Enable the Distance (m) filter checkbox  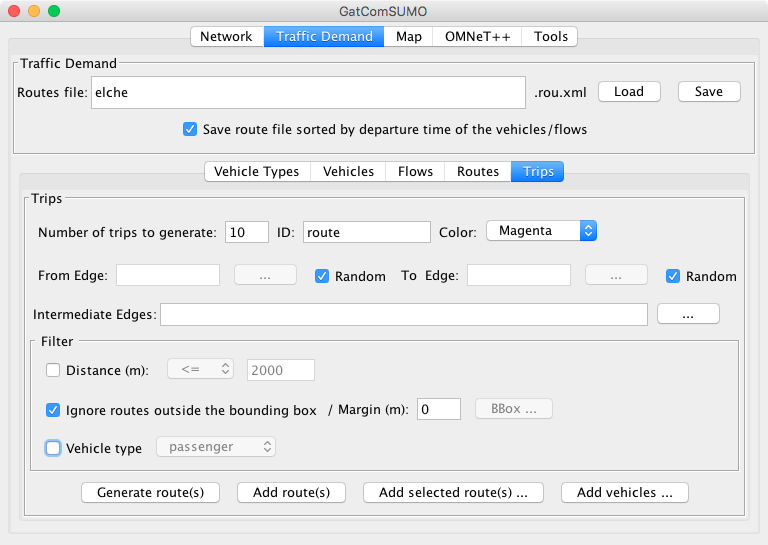(x=54, y=370)
